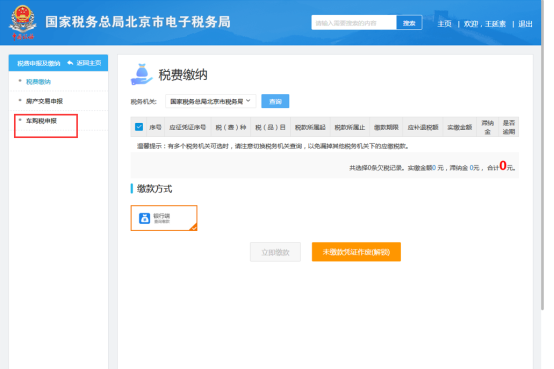
Task: Select 税费缴纳 in the sidebar menu
Action: [38, 82]
